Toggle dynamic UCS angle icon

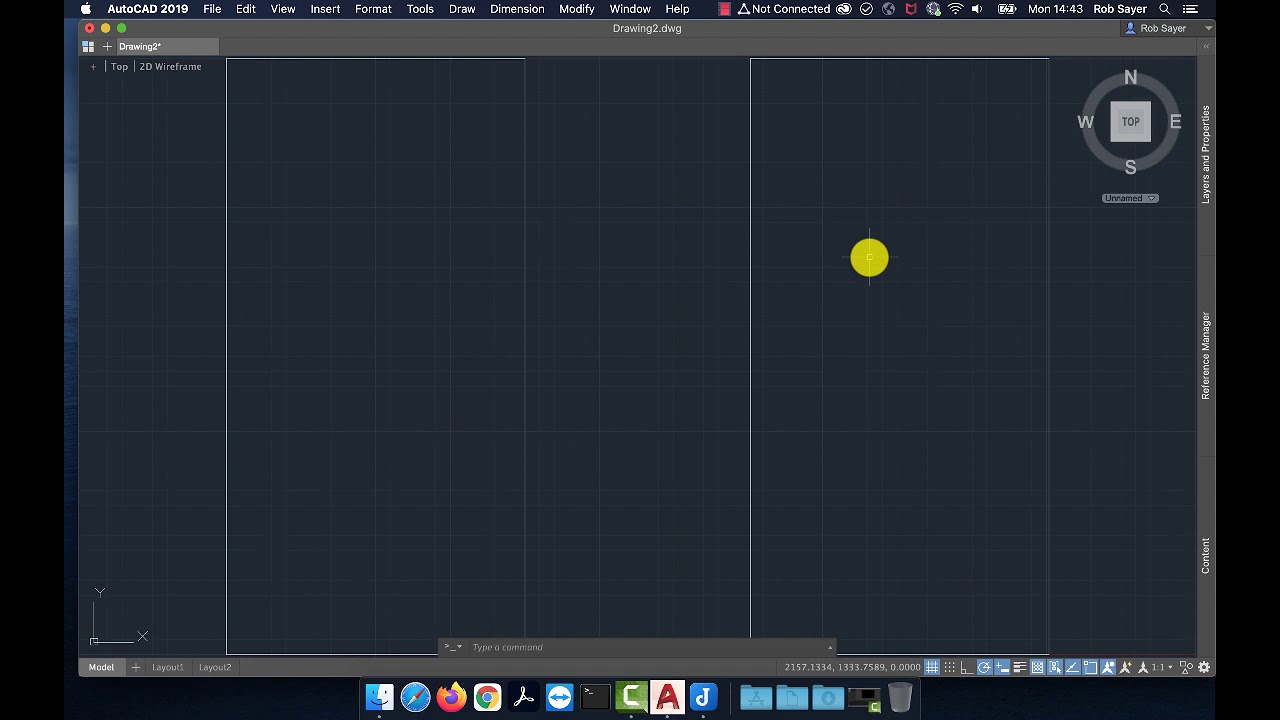1073,667
